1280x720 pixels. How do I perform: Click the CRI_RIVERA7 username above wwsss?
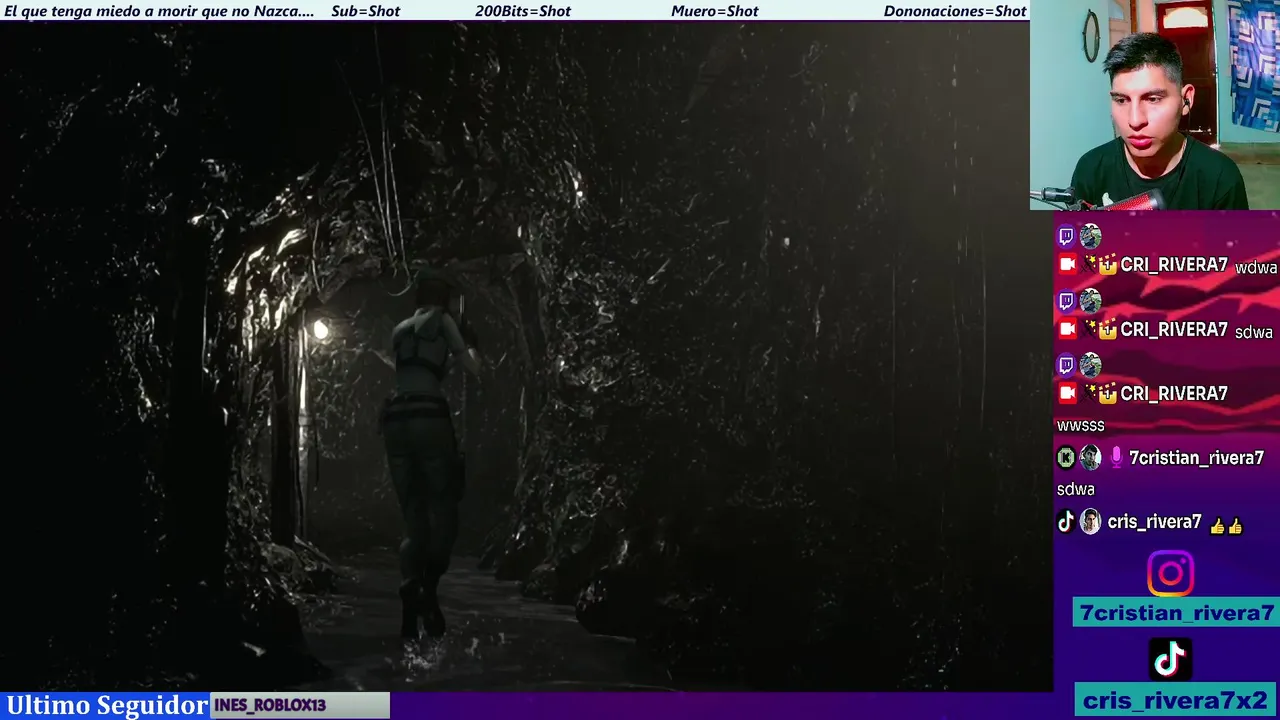[x=1174, y=394]
